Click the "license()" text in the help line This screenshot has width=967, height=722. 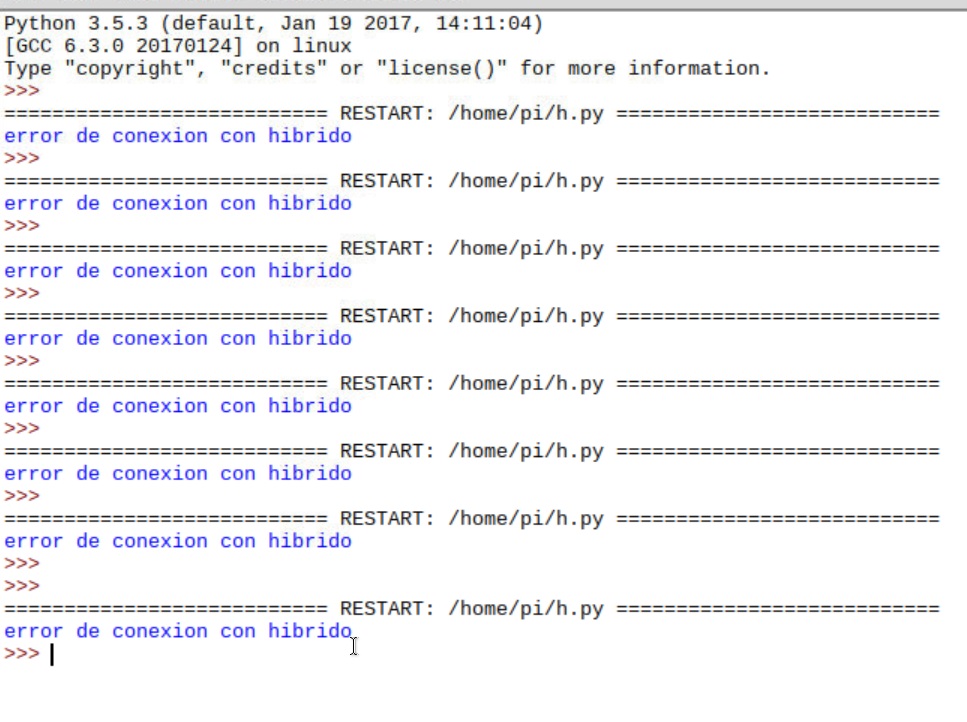tap(442, 68)
